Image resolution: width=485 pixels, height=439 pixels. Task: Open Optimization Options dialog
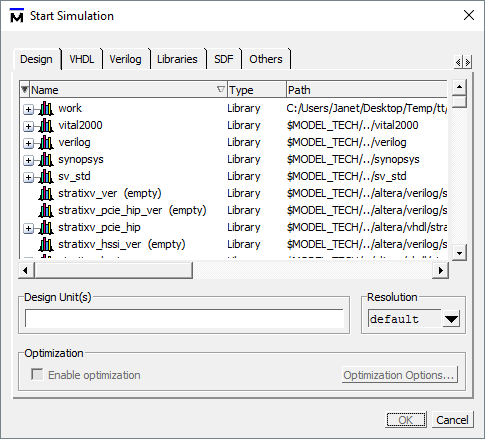point(399,375)
